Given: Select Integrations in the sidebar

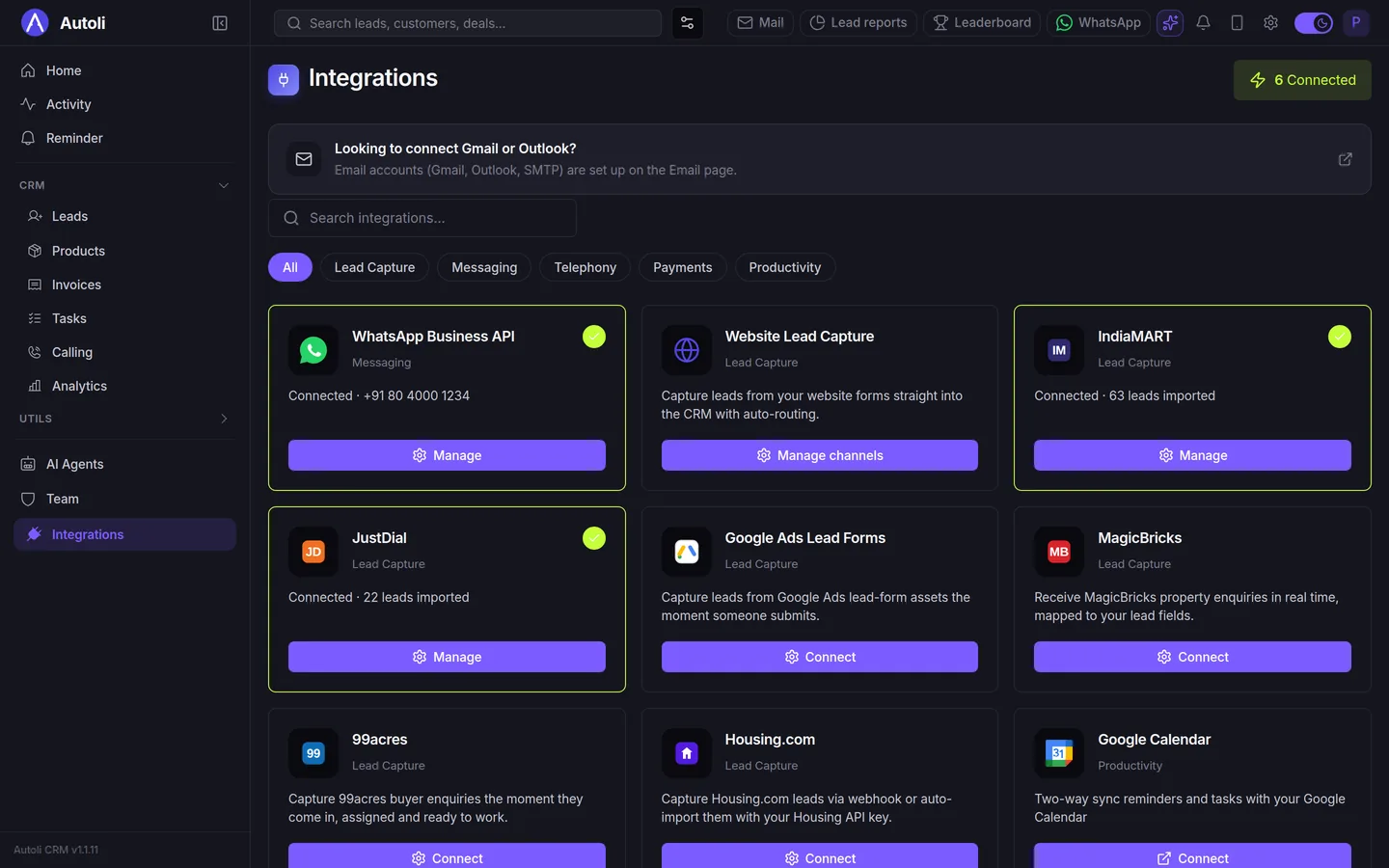Looking at the screenshot, I should coord(125,534).
